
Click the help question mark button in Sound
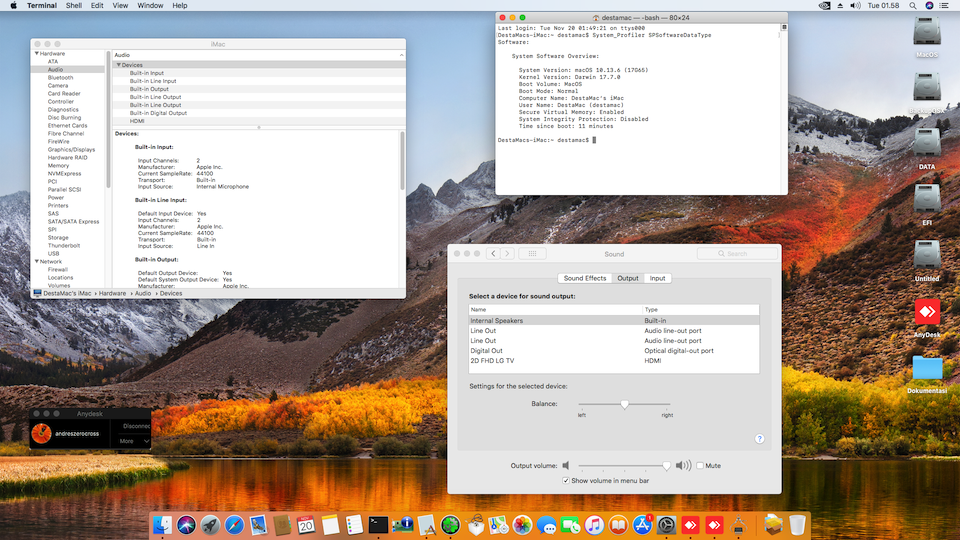759,439
